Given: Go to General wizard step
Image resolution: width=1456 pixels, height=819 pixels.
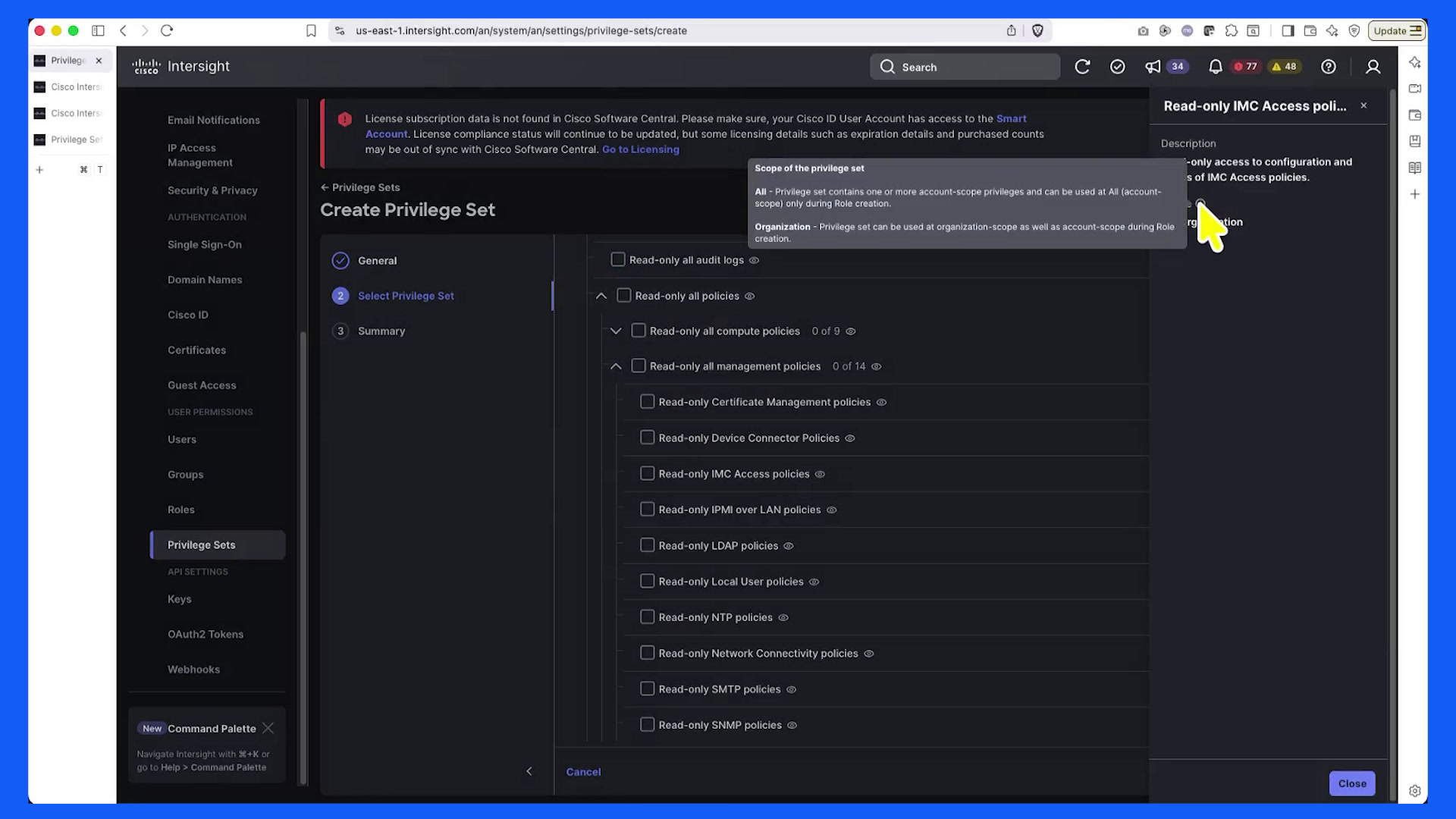Looking at the screenshot, I should click(377, 261).
